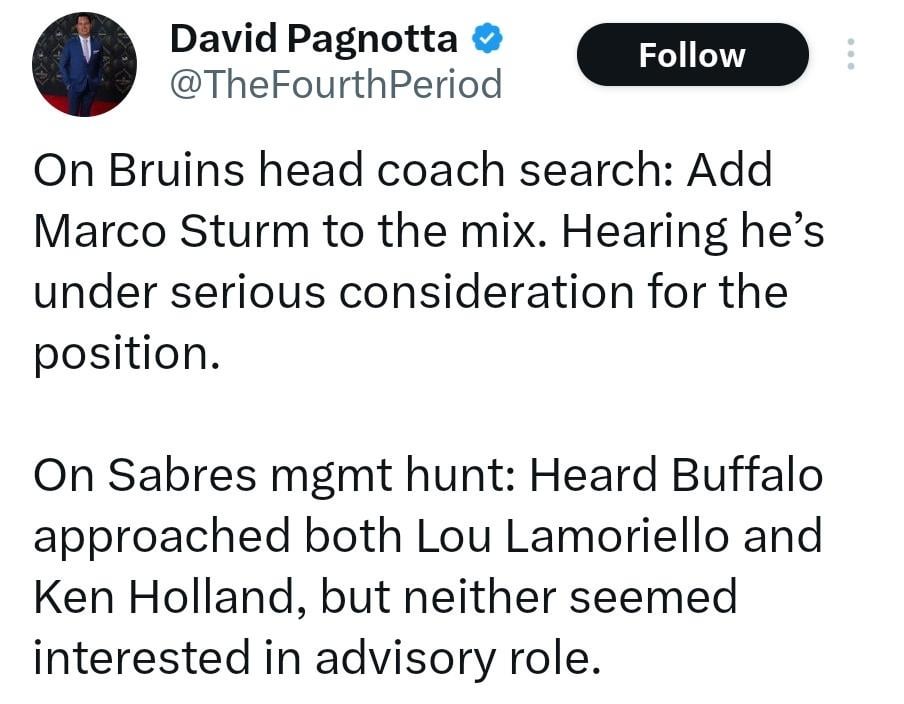Open the @TheFourthPeriod handle link
This screenshot has width=904, height=704.
tap(336, 85)
